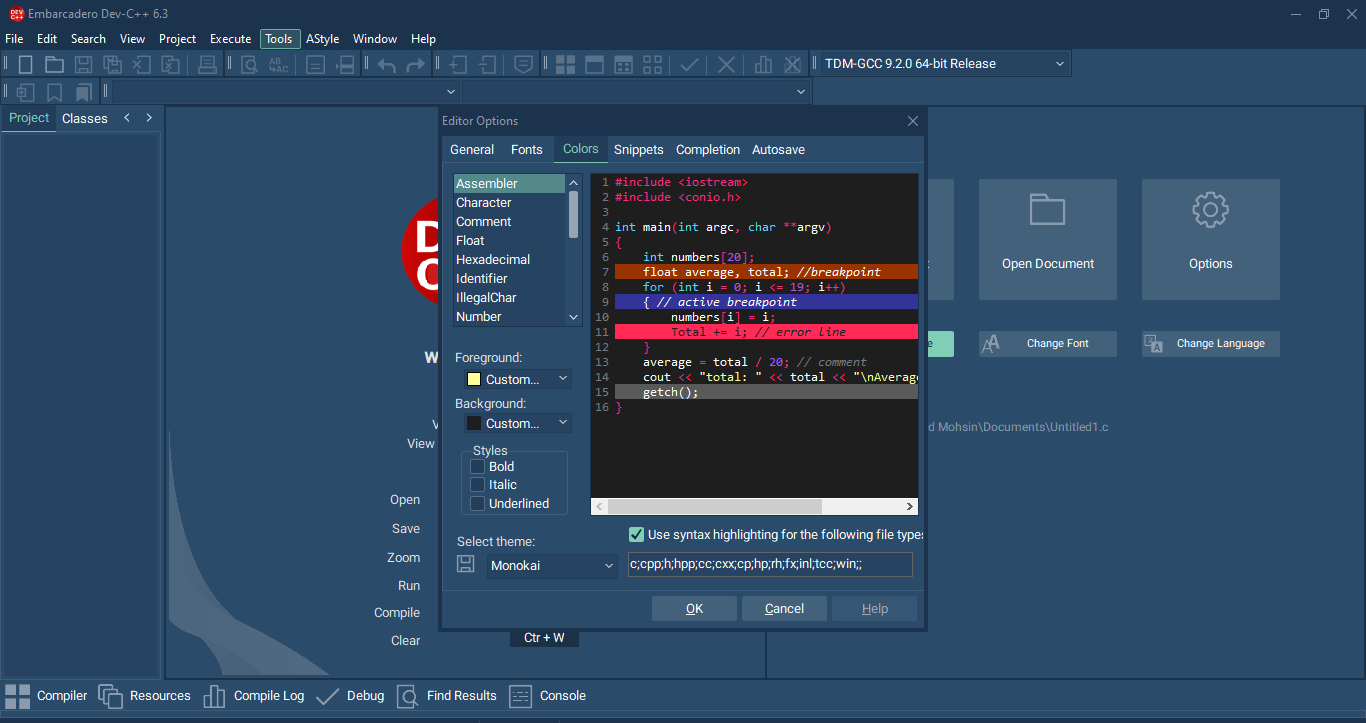Click the single bookmark toolbar icon

(x=54, y=92)
